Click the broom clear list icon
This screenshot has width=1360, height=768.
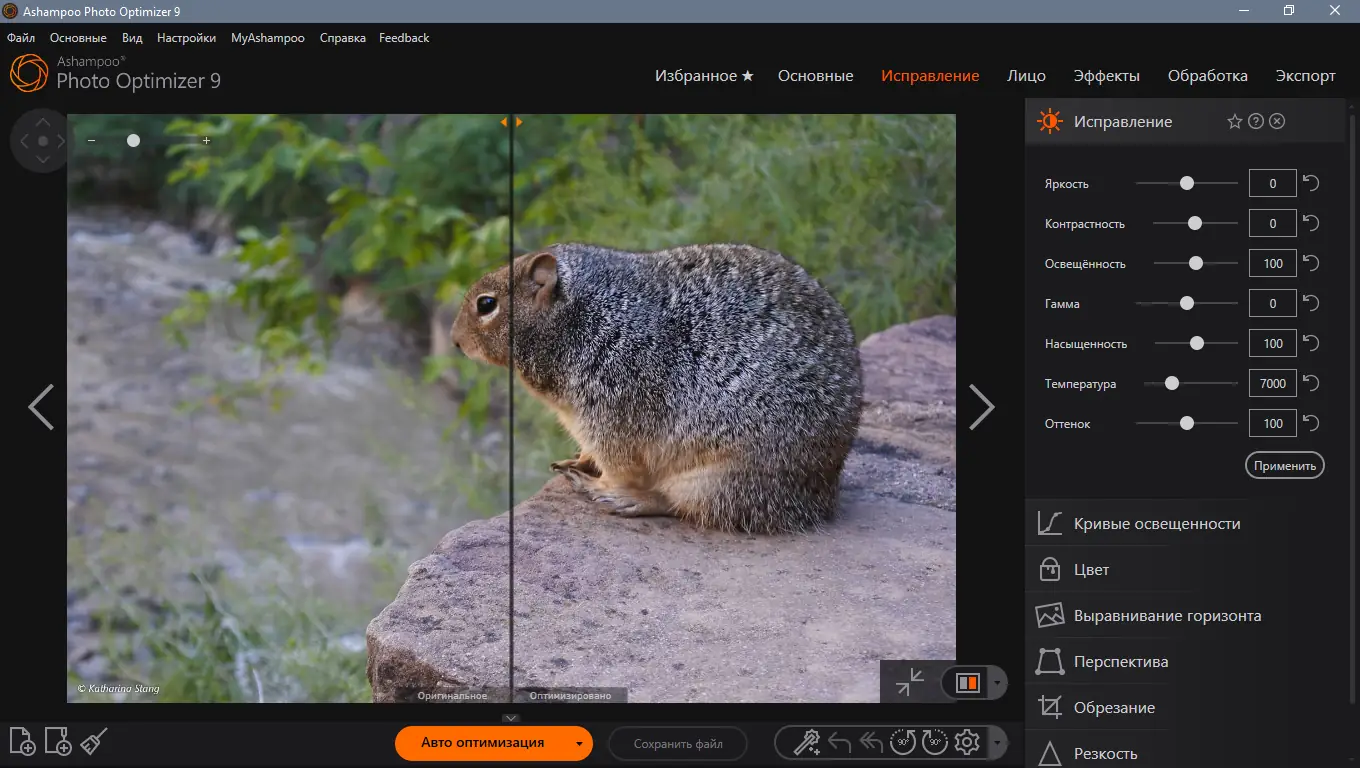(94, 741)
